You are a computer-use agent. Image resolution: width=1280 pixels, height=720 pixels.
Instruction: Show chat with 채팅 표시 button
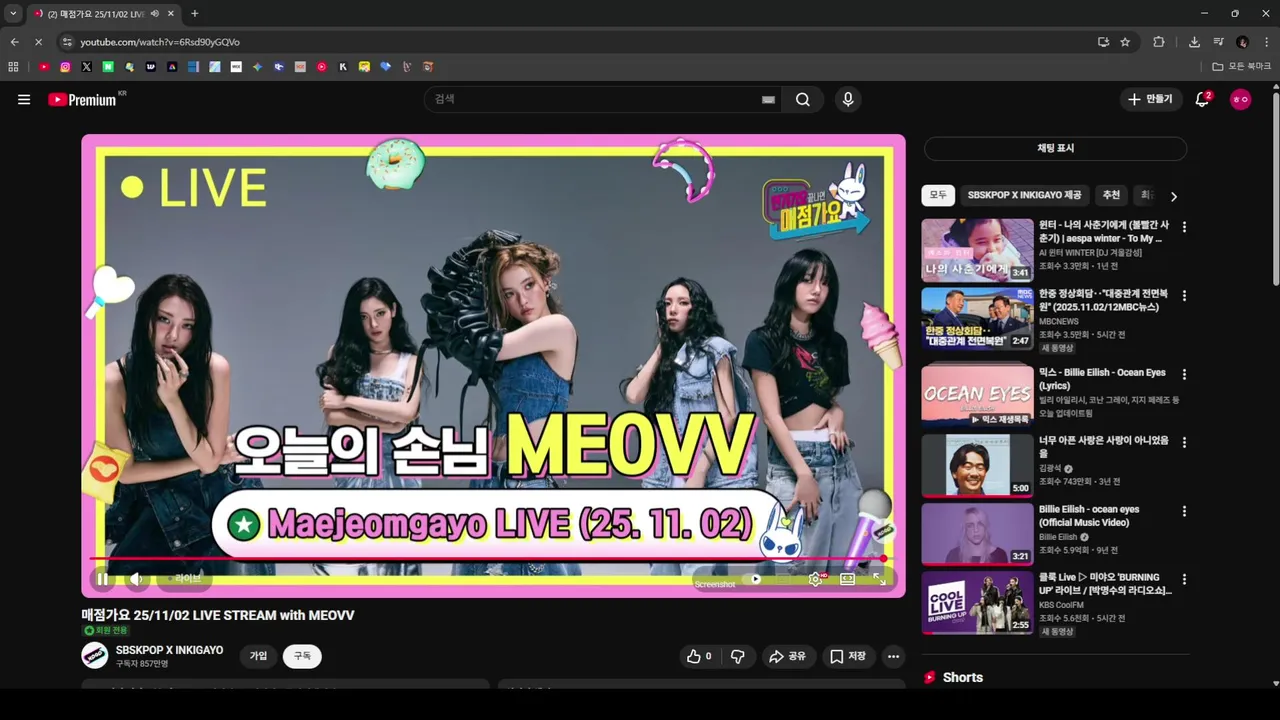[x=1055, y=148]
